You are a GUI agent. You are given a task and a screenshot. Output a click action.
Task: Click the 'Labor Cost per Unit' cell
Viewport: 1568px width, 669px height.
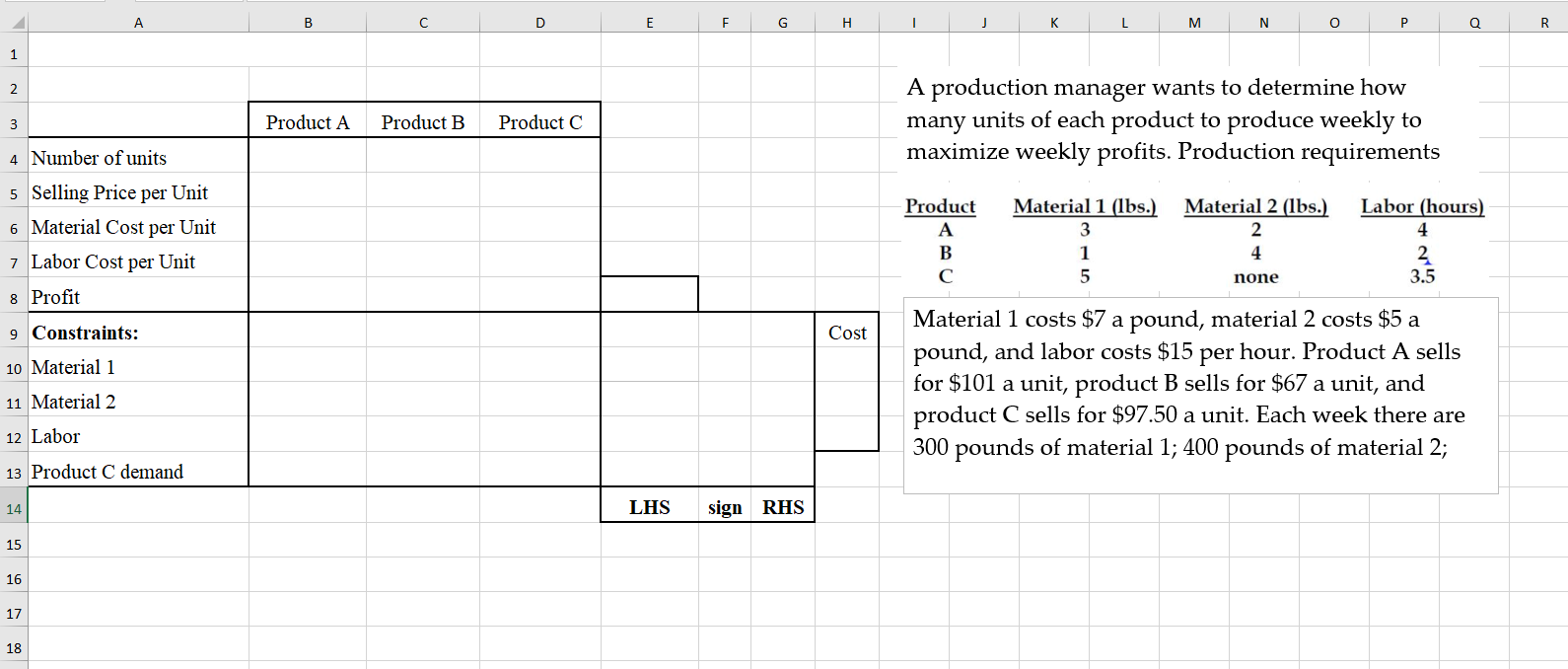click(138, 260)
